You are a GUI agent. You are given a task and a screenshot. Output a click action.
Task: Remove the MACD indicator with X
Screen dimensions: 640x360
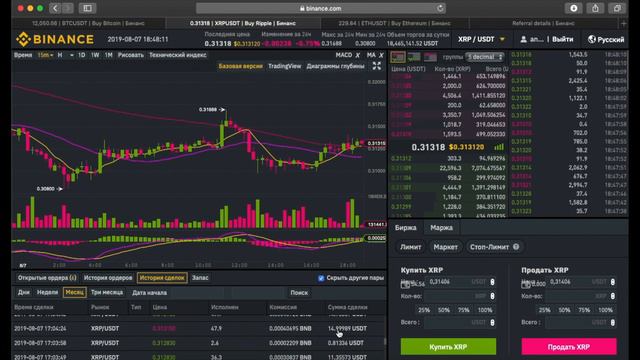coord(358,55)
